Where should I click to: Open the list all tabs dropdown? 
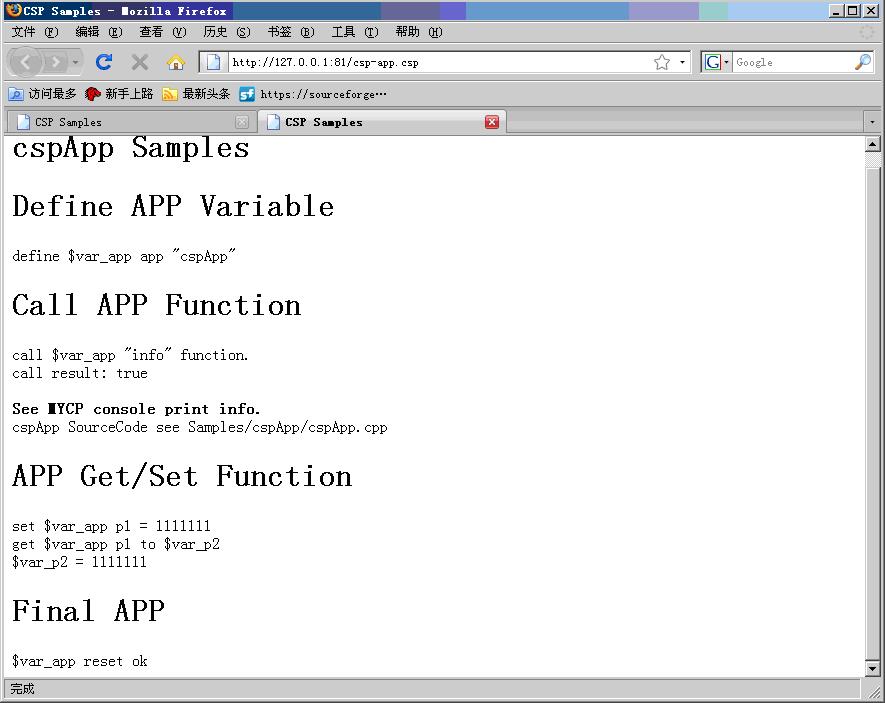point(872,122)
